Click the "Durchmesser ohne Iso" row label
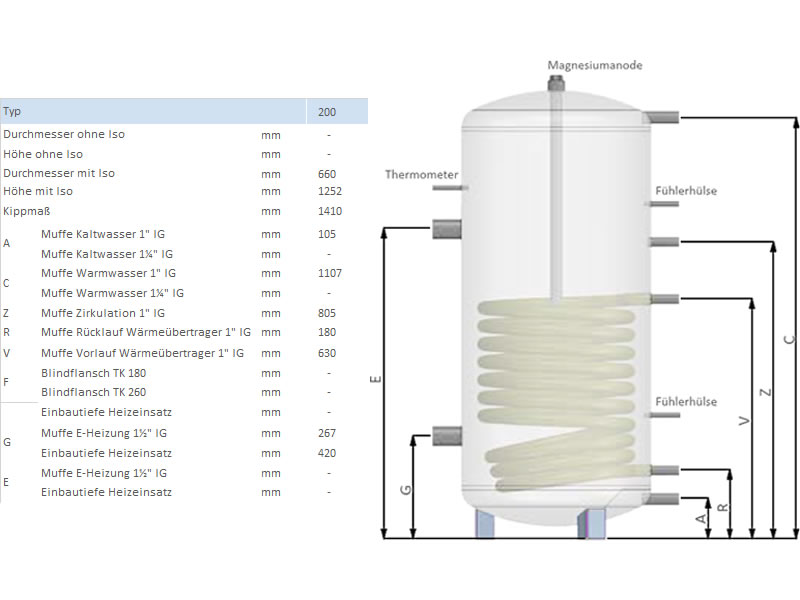This screenshot has width=800, height=600. click(64, 134)
